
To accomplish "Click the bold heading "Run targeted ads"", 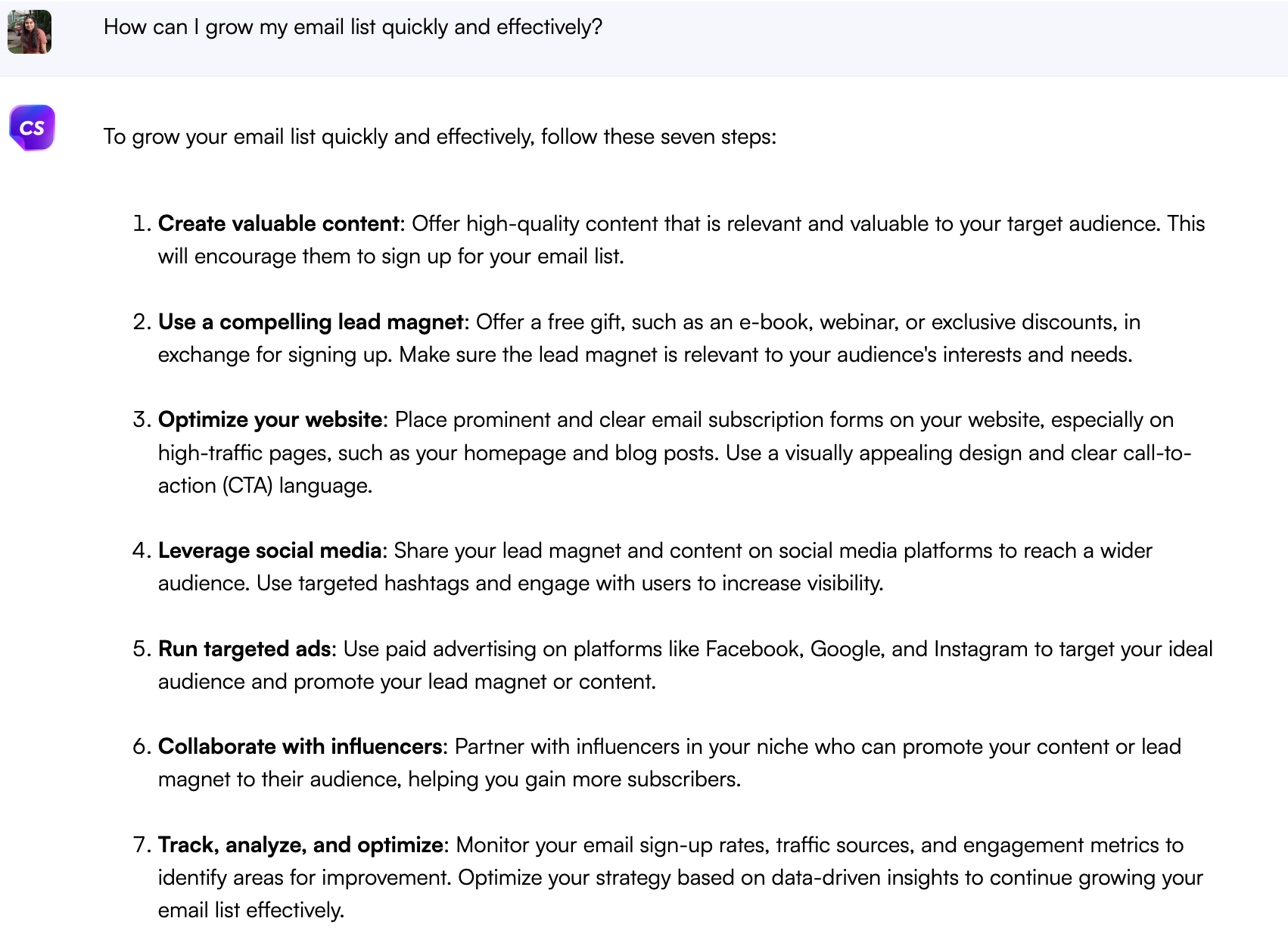I will 244,649.
